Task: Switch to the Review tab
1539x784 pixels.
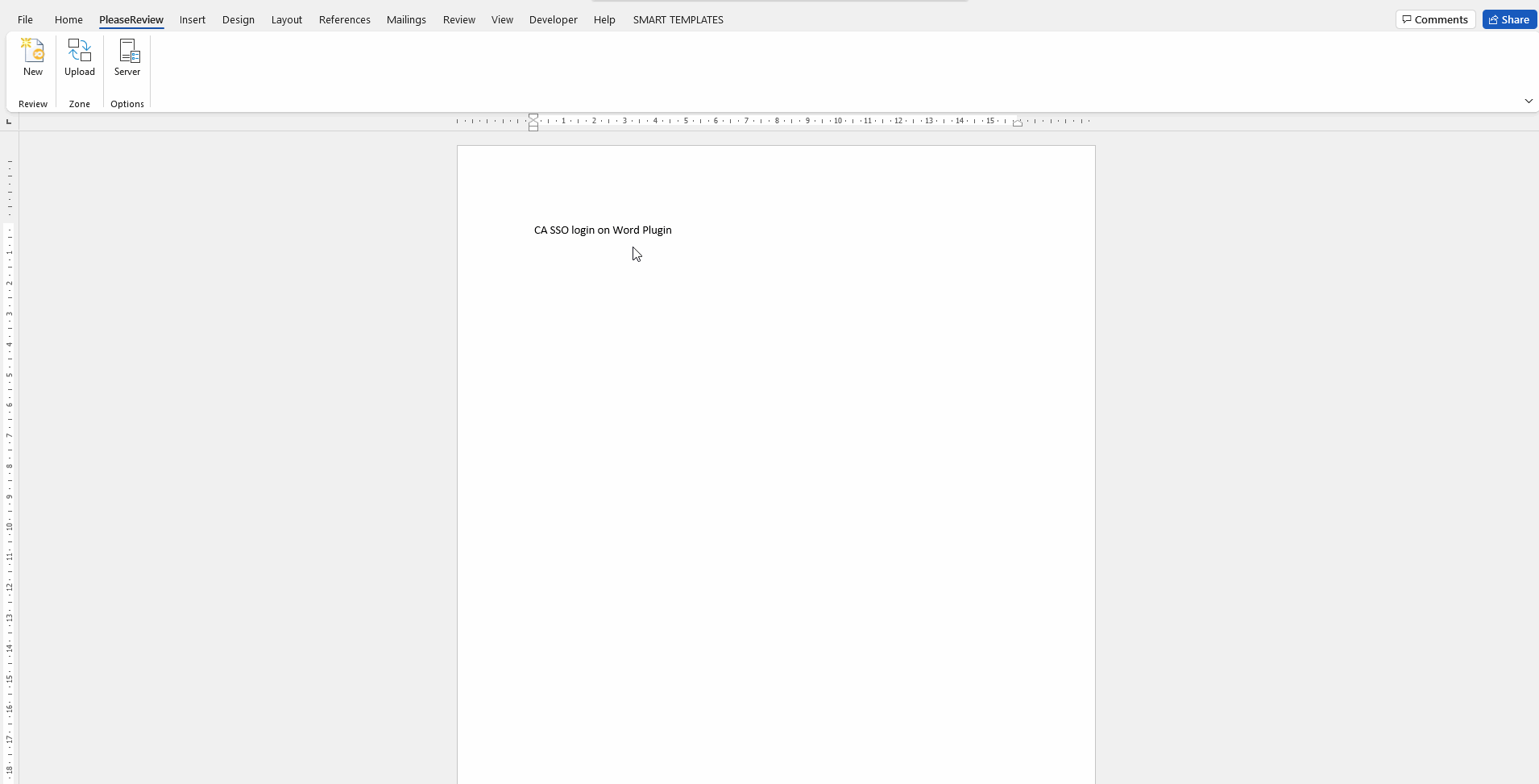Action: 459,19
